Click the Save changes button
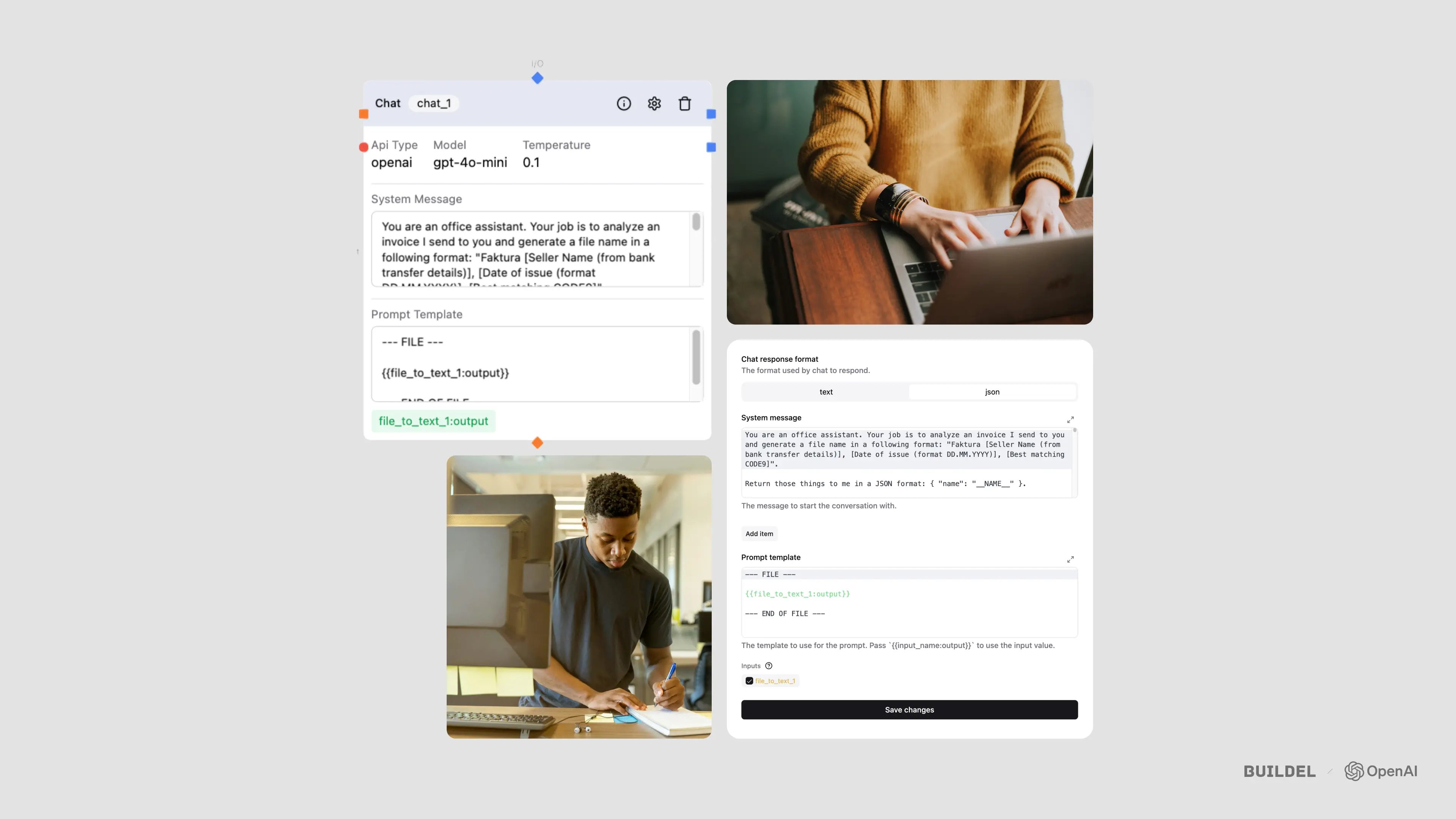This screenshot has width=1456, height=819. 909,709
